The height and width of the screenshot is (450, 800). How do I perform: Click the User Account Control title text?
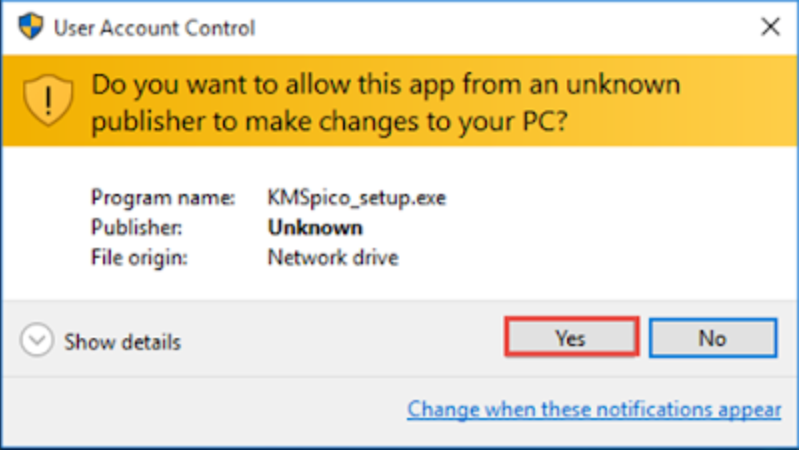(x=154, y=28)
